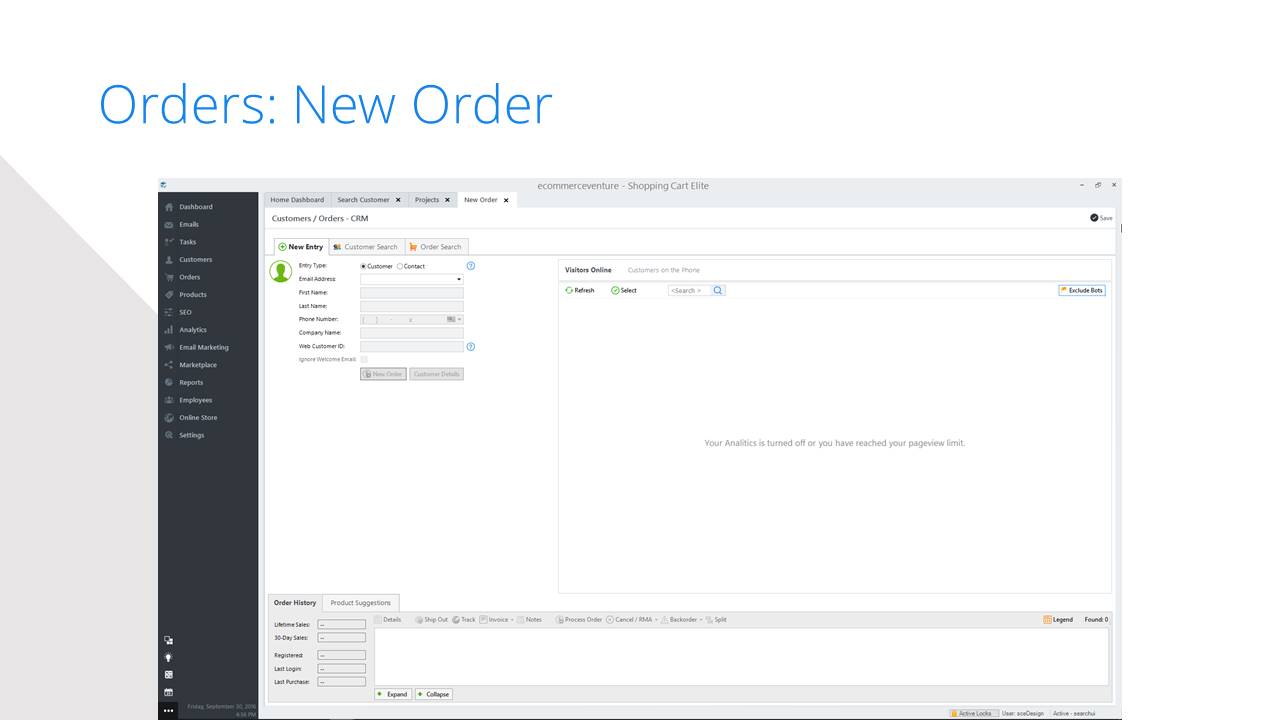
Task: Open the Order Search tab
Action: [x=436, y=247]
